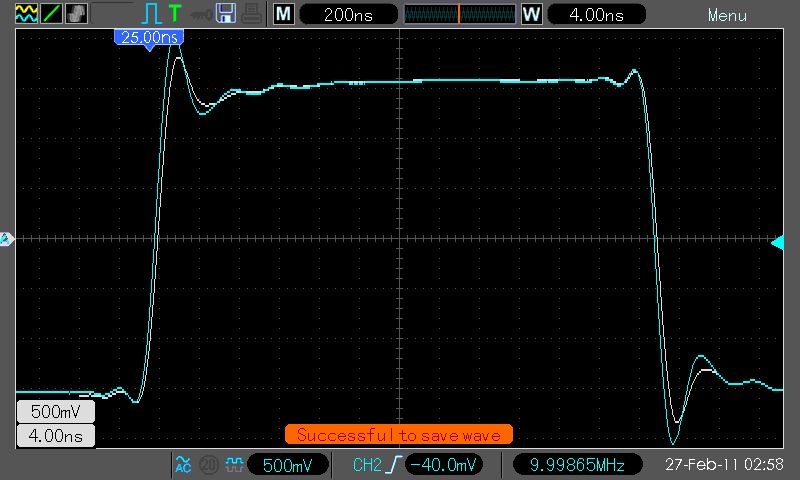Click the AC coupling icon
Image resolution: width=800 pixels, height=480 pixels.
click(183, 464)
